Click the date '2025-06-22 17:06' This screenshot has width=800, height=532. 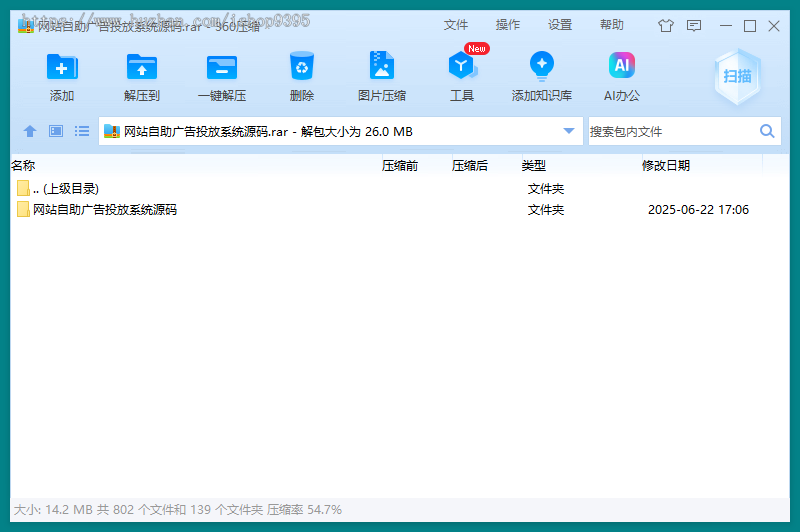(x=698, y=210)
